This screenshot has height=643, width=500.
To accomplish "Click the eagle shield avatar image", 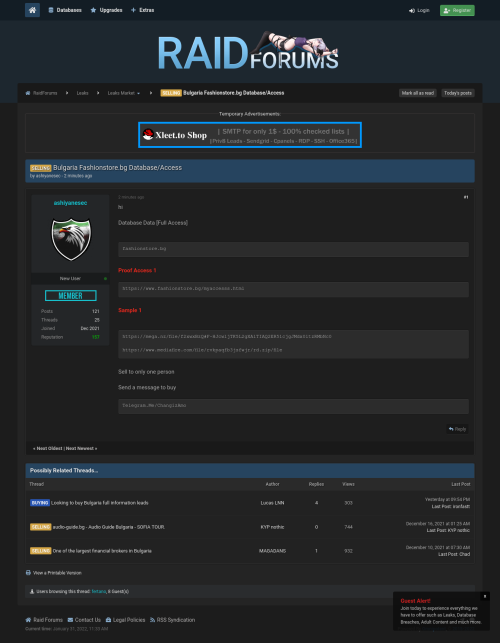I will click(x=71, y=239).
